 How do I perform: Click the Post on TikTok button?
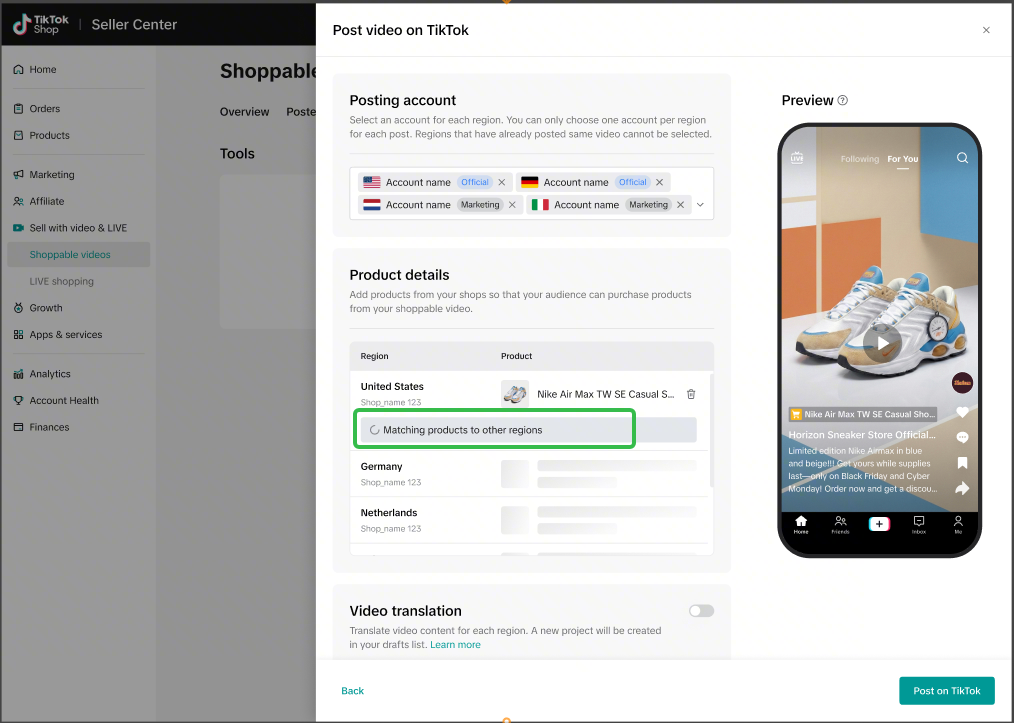coord(946,691)
